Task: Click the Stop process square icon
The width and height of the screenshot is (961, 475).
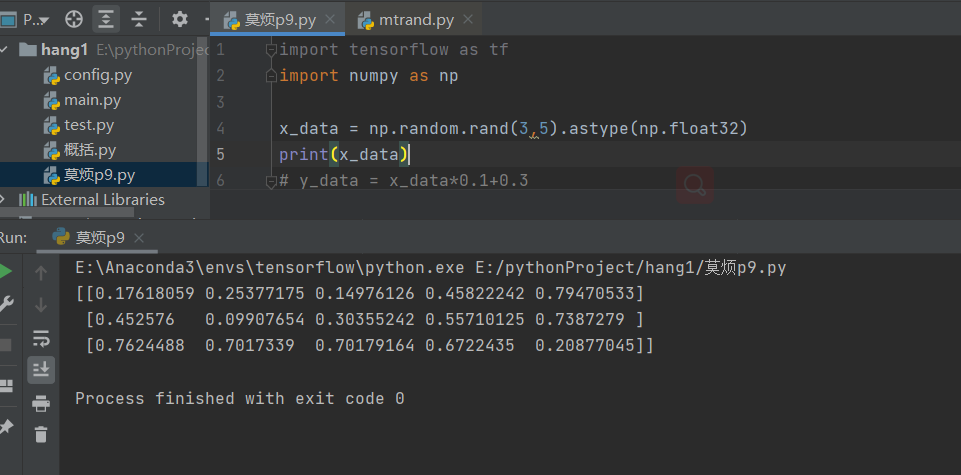Action: [5, 345]
